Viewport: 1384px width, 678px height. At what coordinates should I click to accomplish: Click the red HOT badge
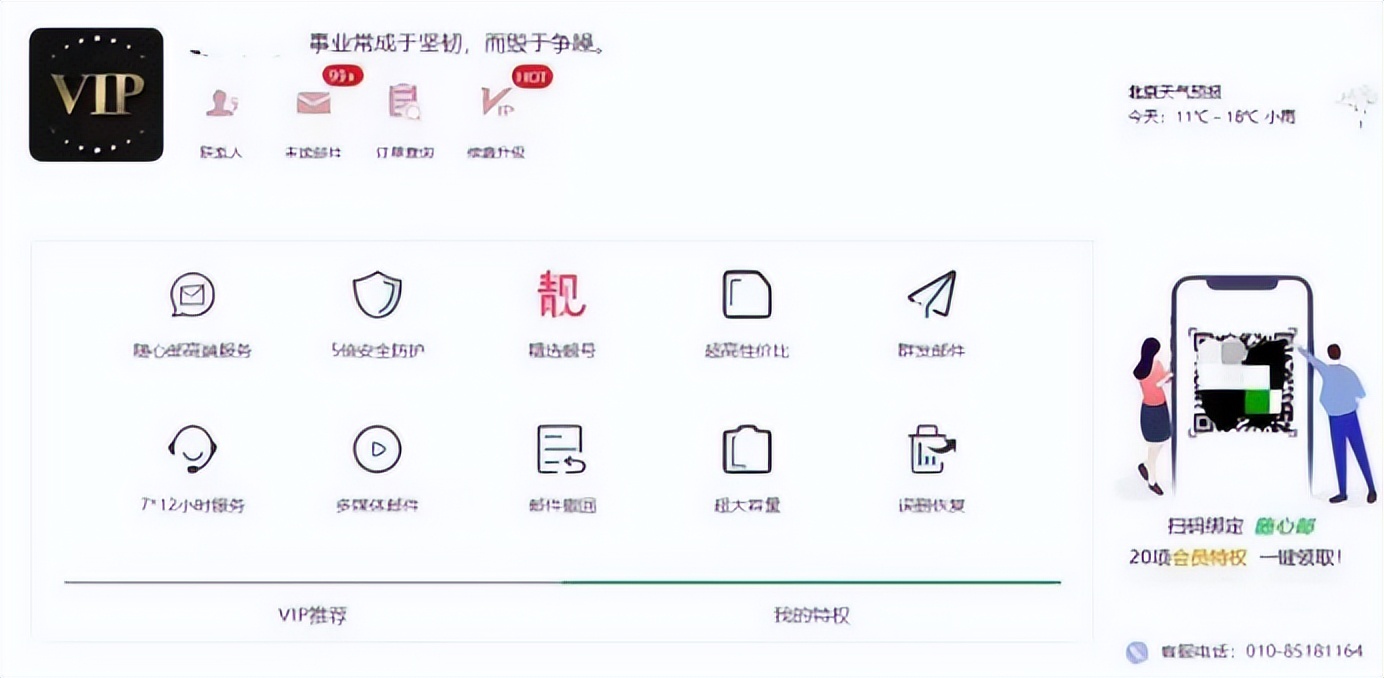pos(531,76)
